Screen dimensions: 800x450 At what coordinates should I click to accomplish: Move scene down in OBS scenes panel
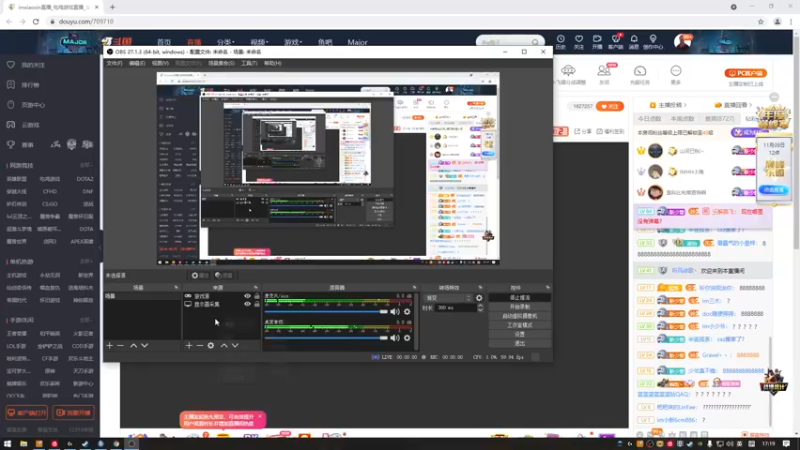pyautogui.click(x=145, y=345)
